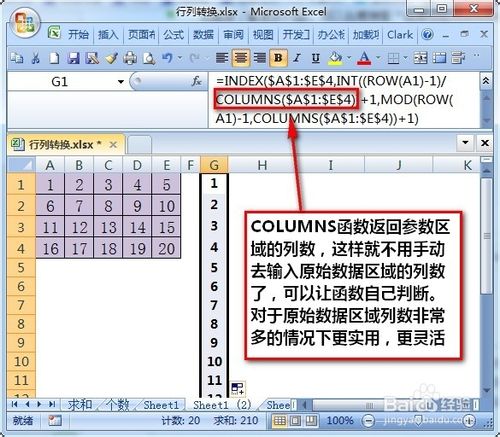The height and width of the screenshot is (437, 500).
Task: Open Excel Help question mark
Action: [x=427, y=34]
